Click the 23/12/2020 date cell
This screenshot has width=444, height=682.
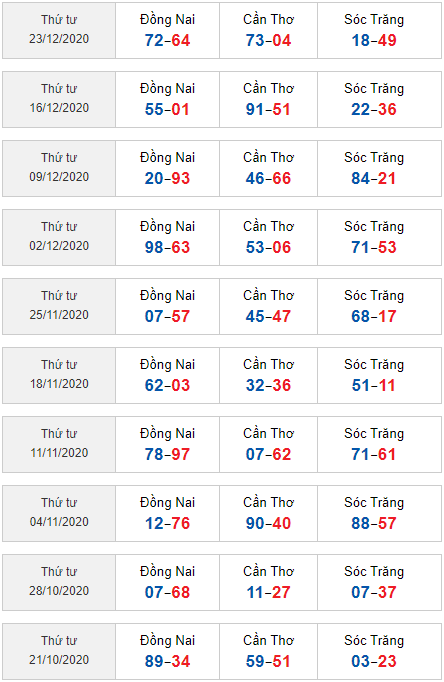(59, 30)
